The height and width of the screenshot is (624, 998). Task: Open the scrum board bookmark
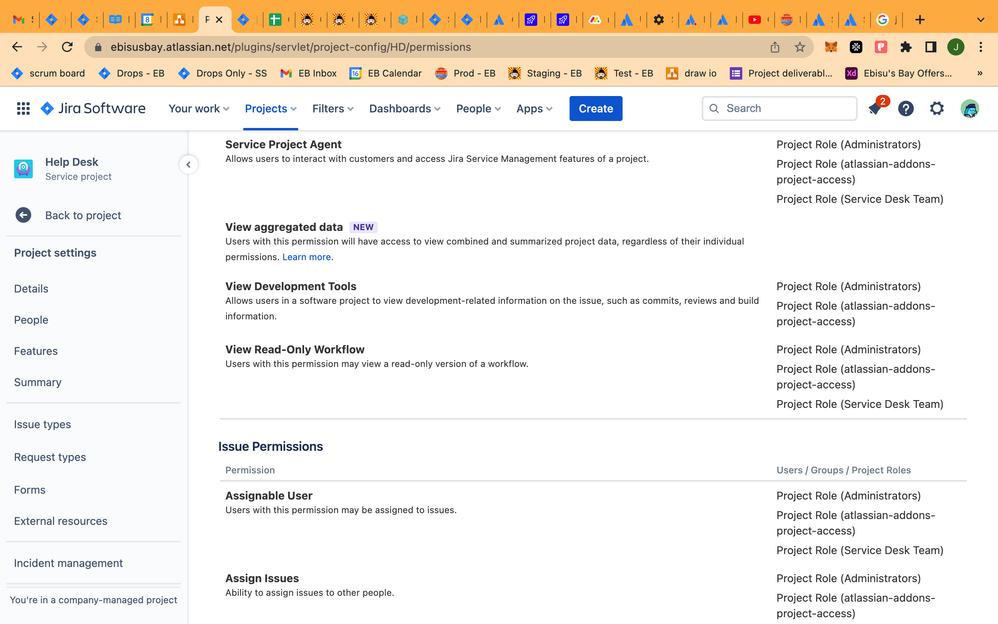(x=48, y=73)
